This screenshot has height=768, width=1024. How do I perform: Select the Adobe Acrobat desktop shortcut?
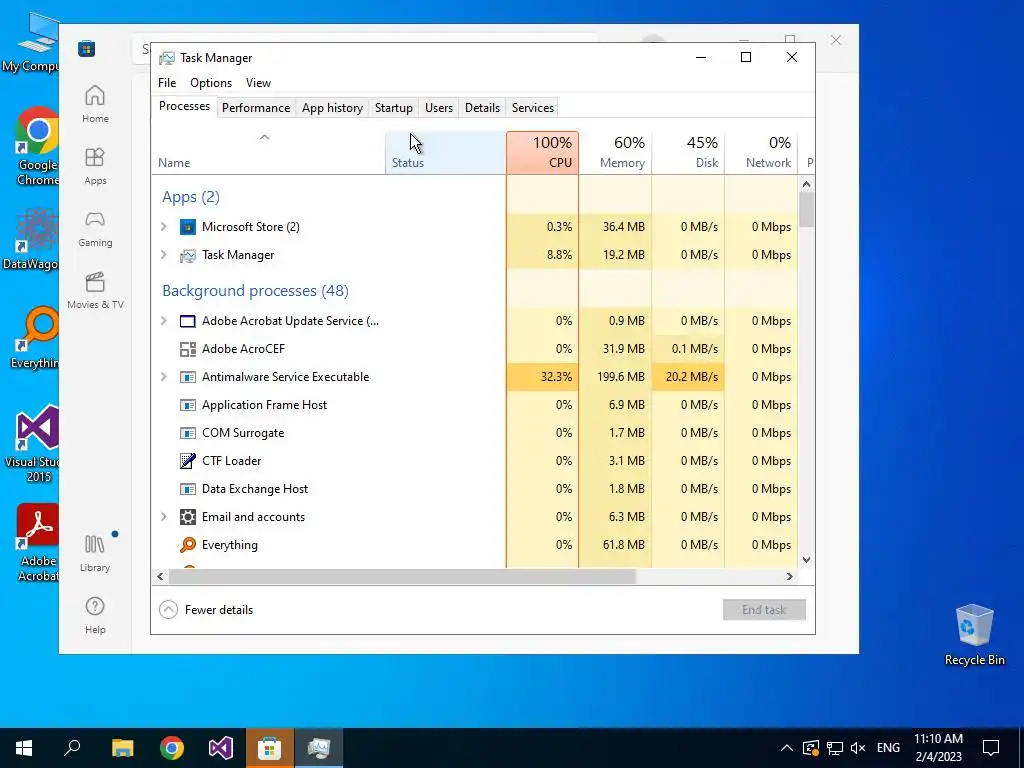pyautogui.click(x=38, y=542)
